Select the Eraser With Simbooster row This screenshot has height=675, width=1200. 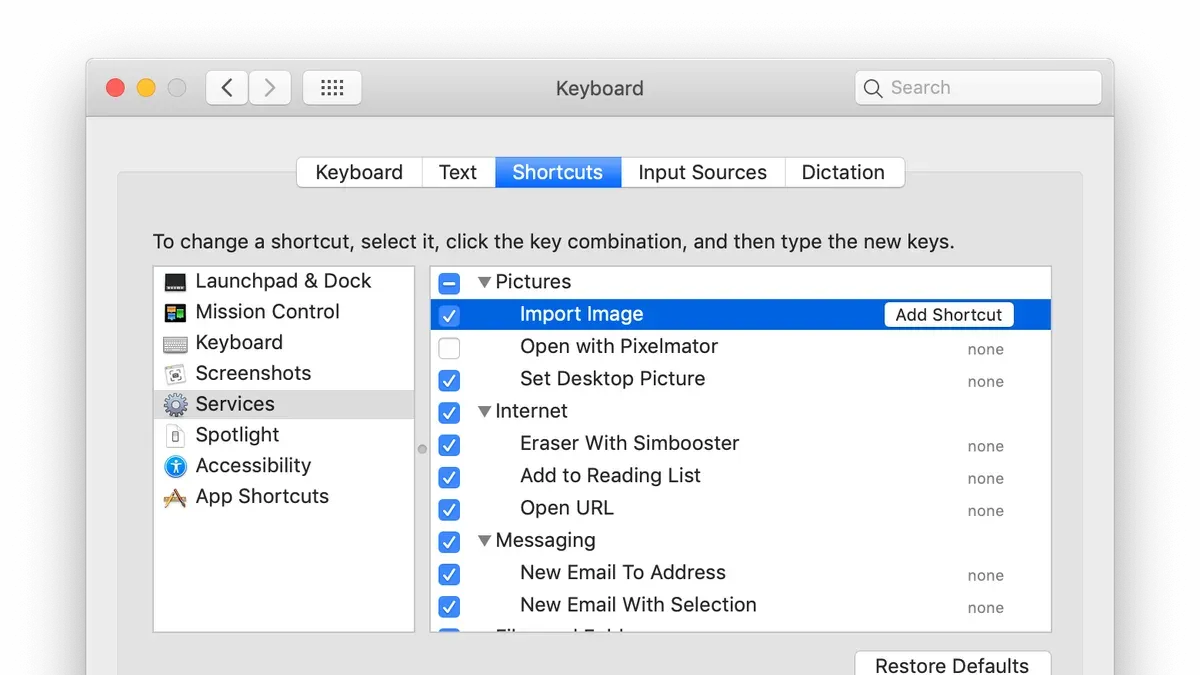[x=741, y=445]
